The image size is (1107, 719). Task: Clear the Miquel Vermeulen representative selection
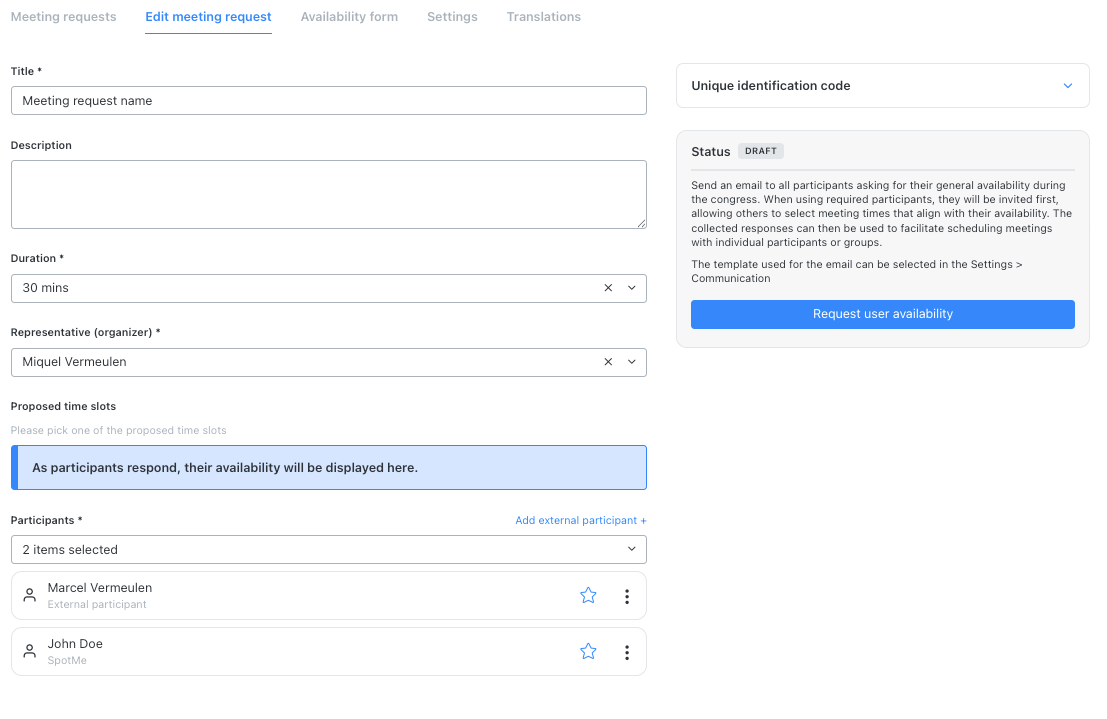click(x=608, y=362)
